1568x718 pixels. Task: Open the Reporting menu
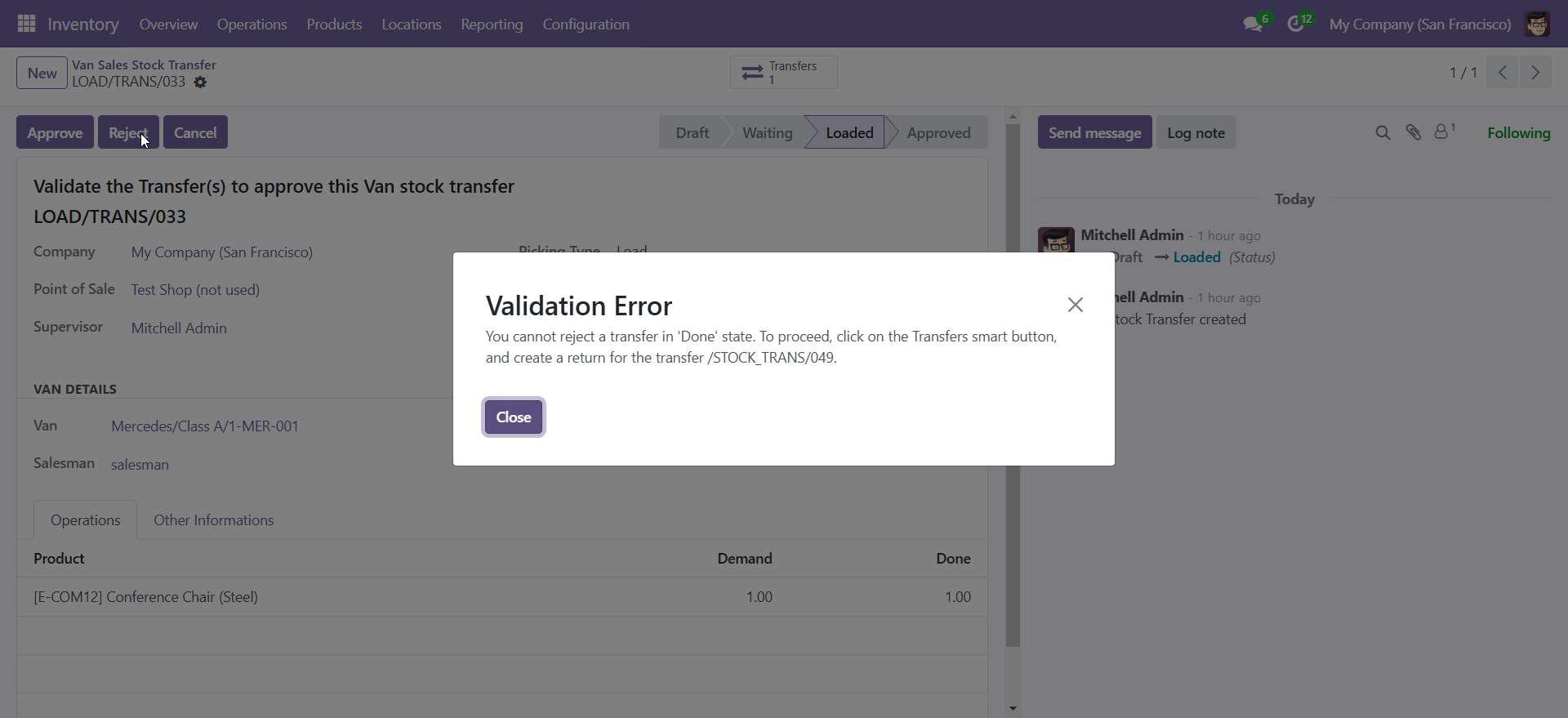(x=492, y=25)
